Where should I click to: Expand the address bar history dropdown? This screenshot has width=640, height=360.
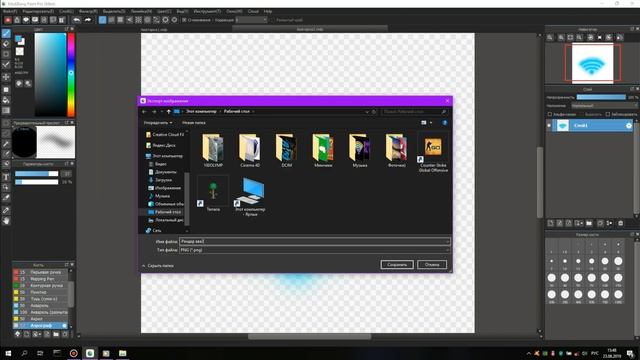coord(367,111)
